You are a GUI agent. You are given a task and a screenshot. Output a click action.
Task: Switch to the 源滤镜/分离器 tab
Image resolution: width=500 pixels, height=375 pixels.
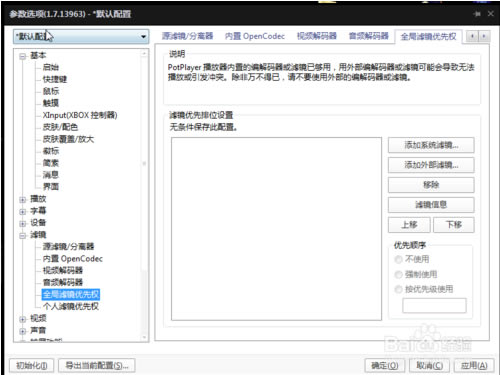[x=187, y=36]
